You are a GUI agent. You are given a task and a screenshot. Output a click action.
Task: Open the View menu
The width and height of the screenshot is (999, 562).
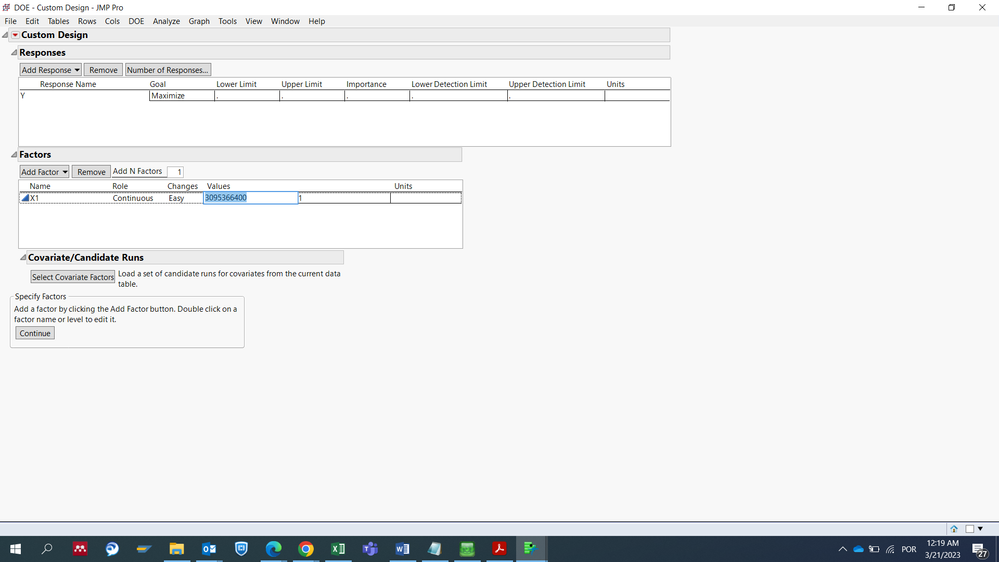click(x=254, y=21)
